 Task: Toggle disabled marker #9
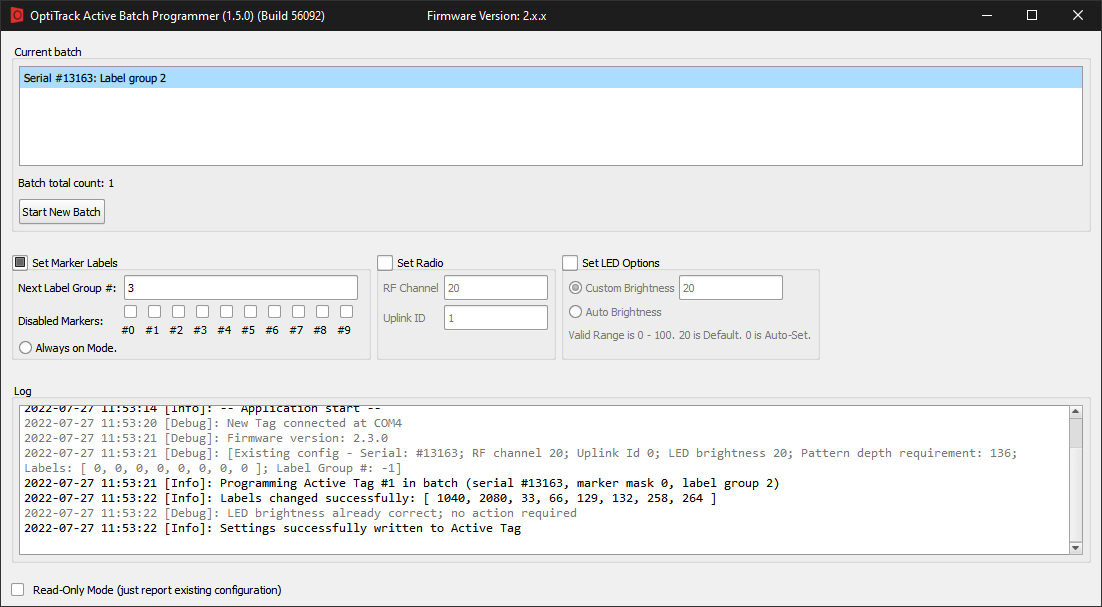[345, 311]
